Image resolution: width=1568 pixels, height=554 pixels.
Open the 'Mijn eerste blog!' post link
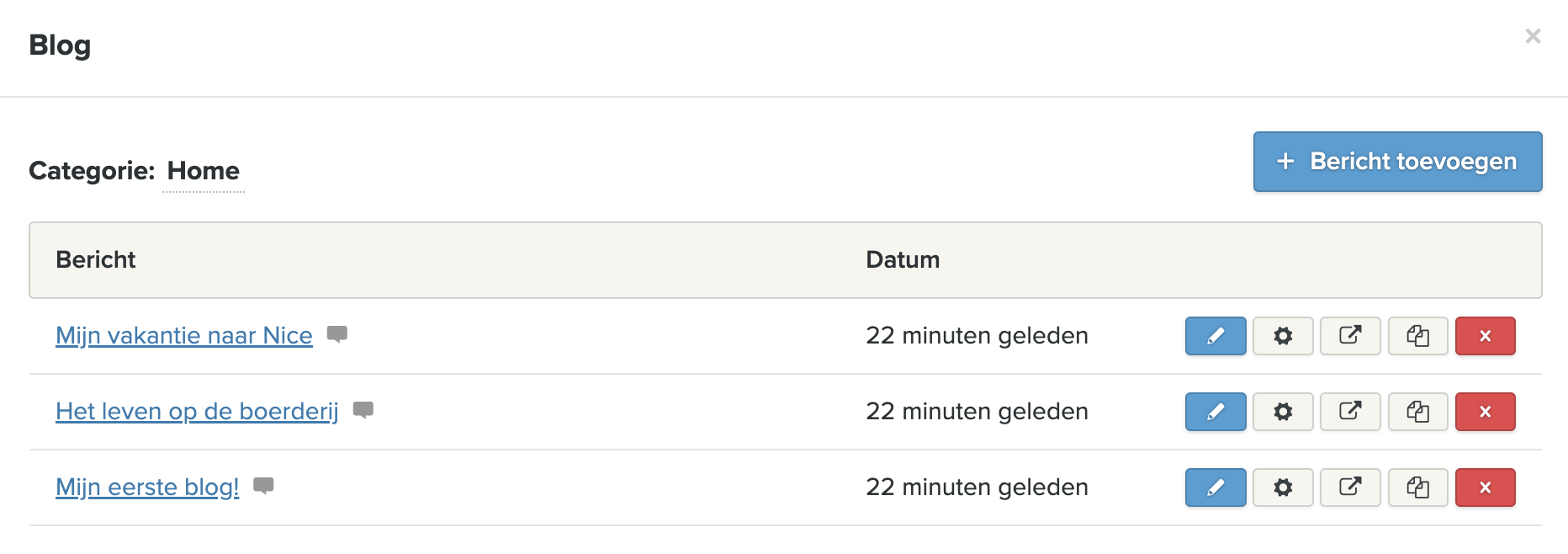[x=147, y=487]
